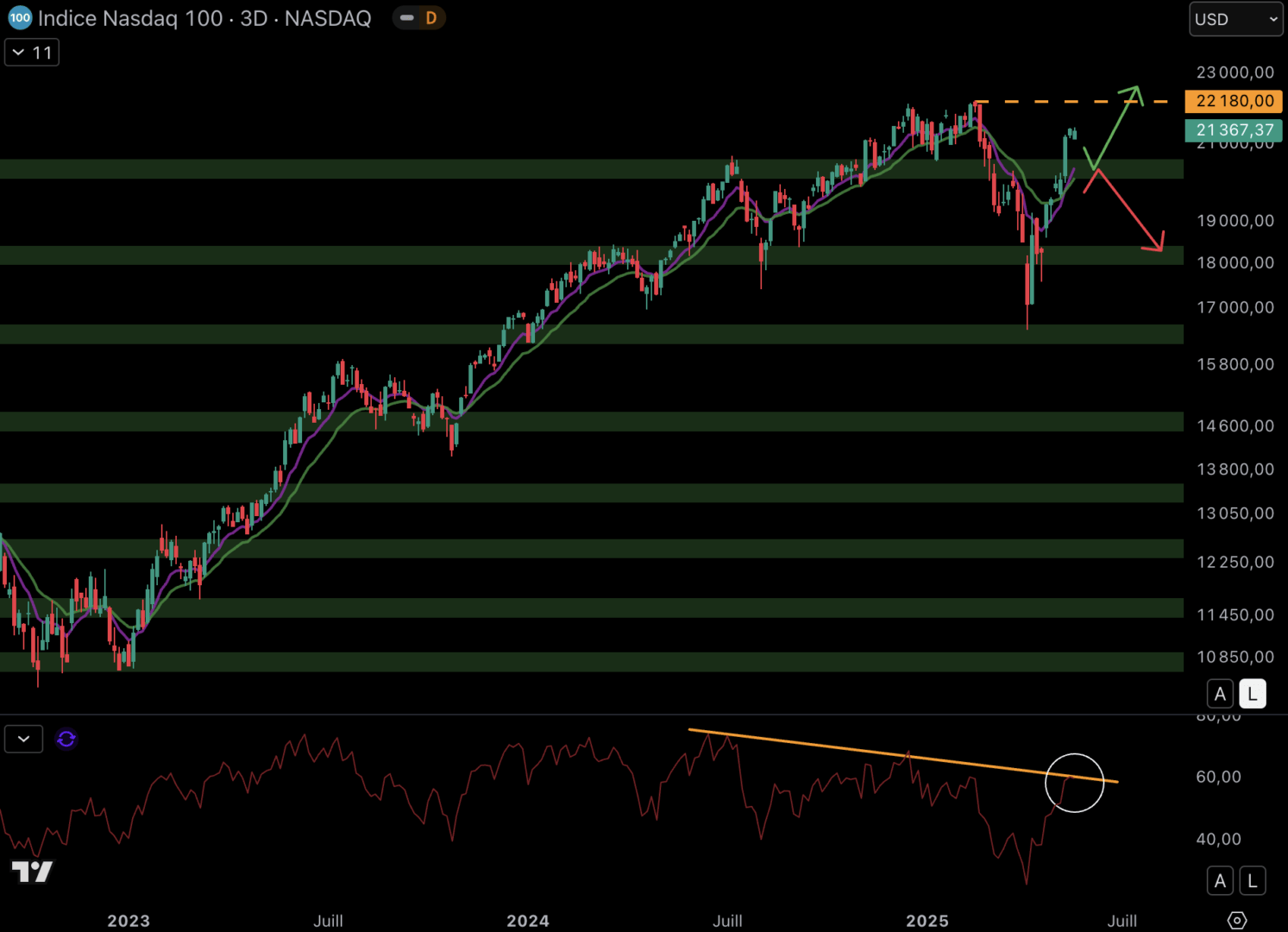This screenshot has width=1288, height=932.
Task: Toggle auto scale A on RSI pane
Action: coord(1220,880)
